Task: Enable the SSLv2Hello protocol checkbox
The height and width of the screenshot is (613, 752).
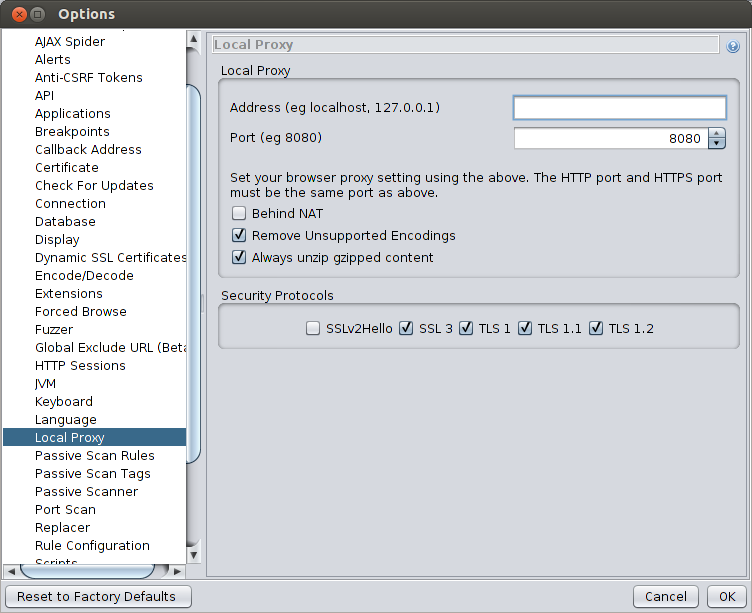Action: tap(313, 328)
